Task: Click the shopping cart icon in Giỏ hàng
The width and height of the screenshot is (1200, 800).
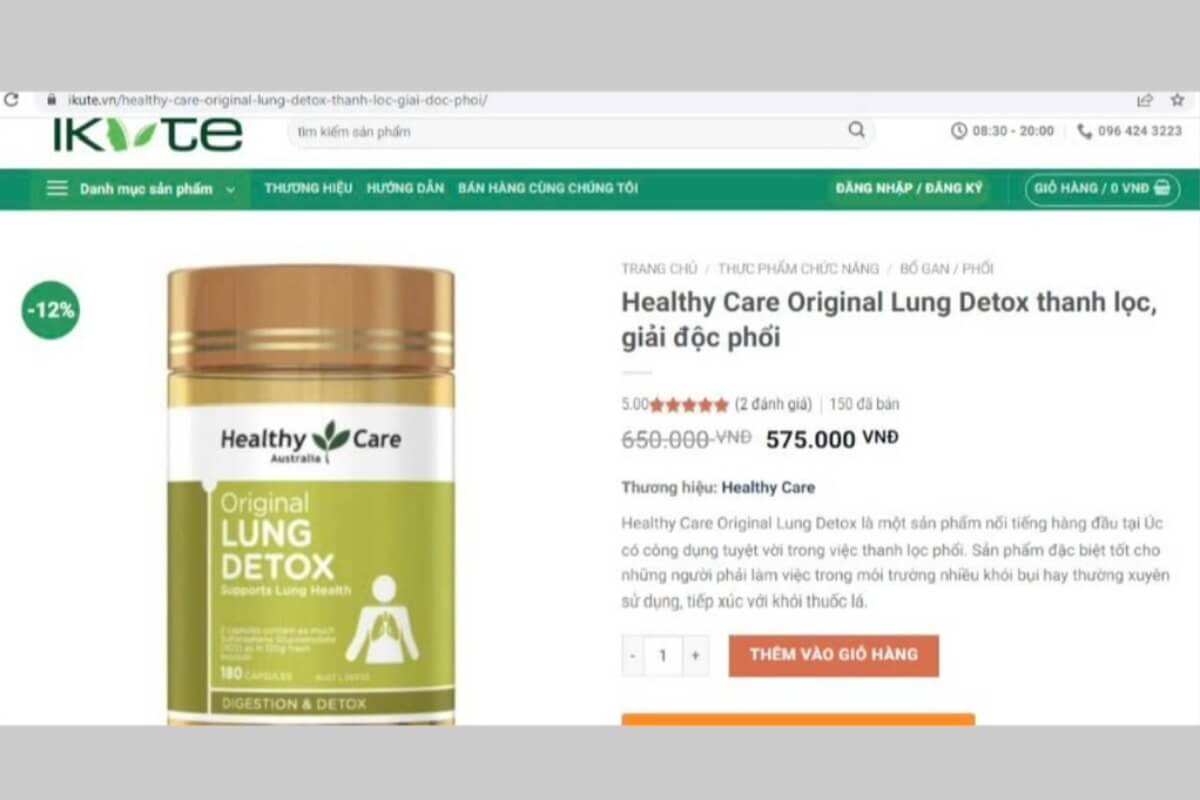Action: tap(1162, 188)
